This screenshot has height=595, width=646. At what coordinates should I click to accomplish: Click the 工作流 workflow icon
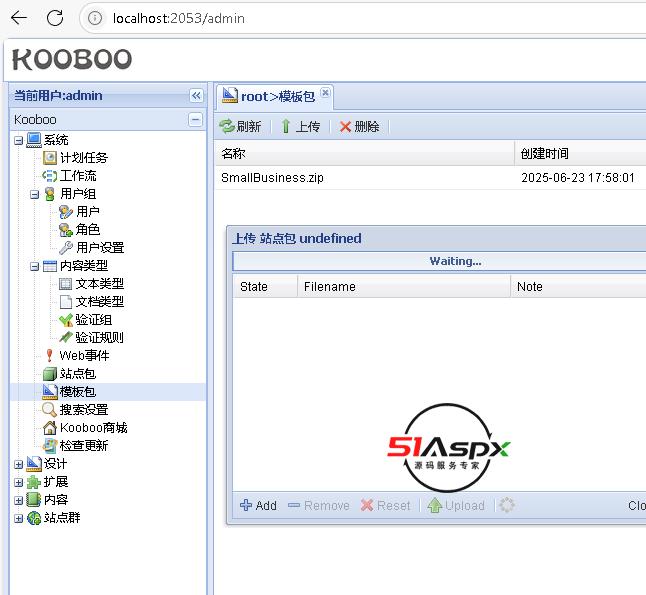(50, 176)
